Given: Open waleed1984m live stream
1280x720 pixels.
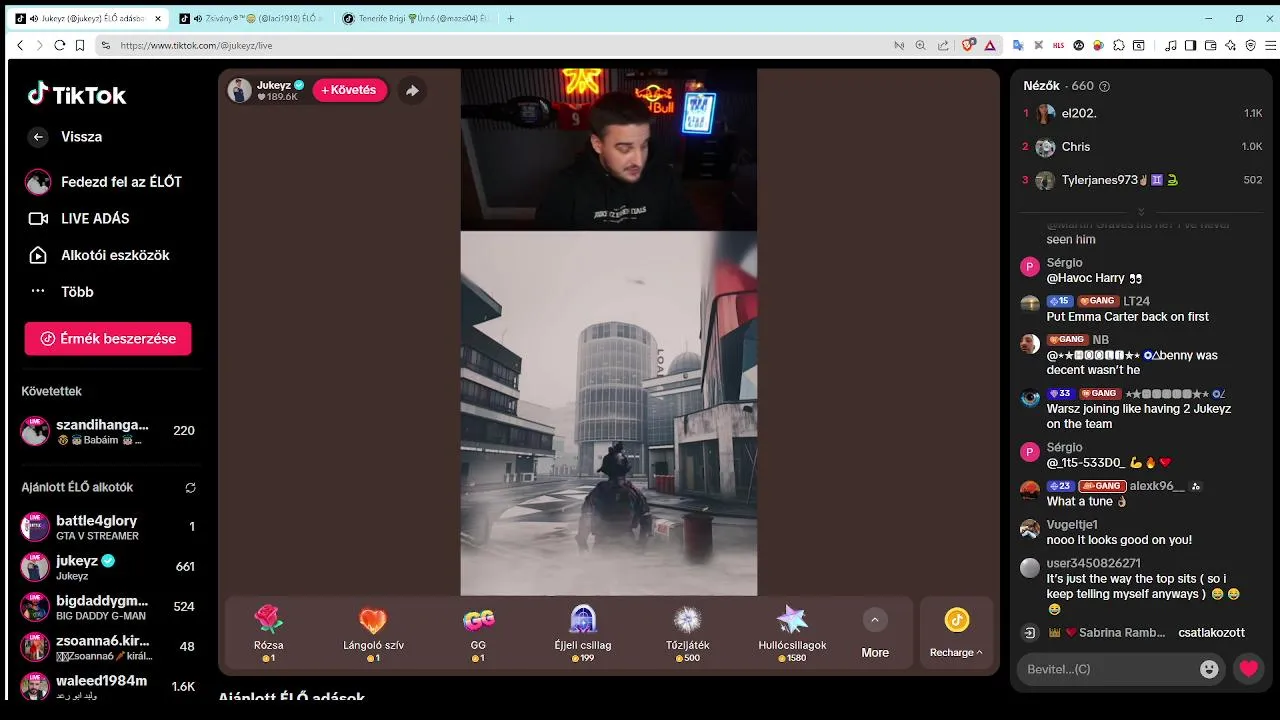Looking at the screenshot, I should [108, 687].
